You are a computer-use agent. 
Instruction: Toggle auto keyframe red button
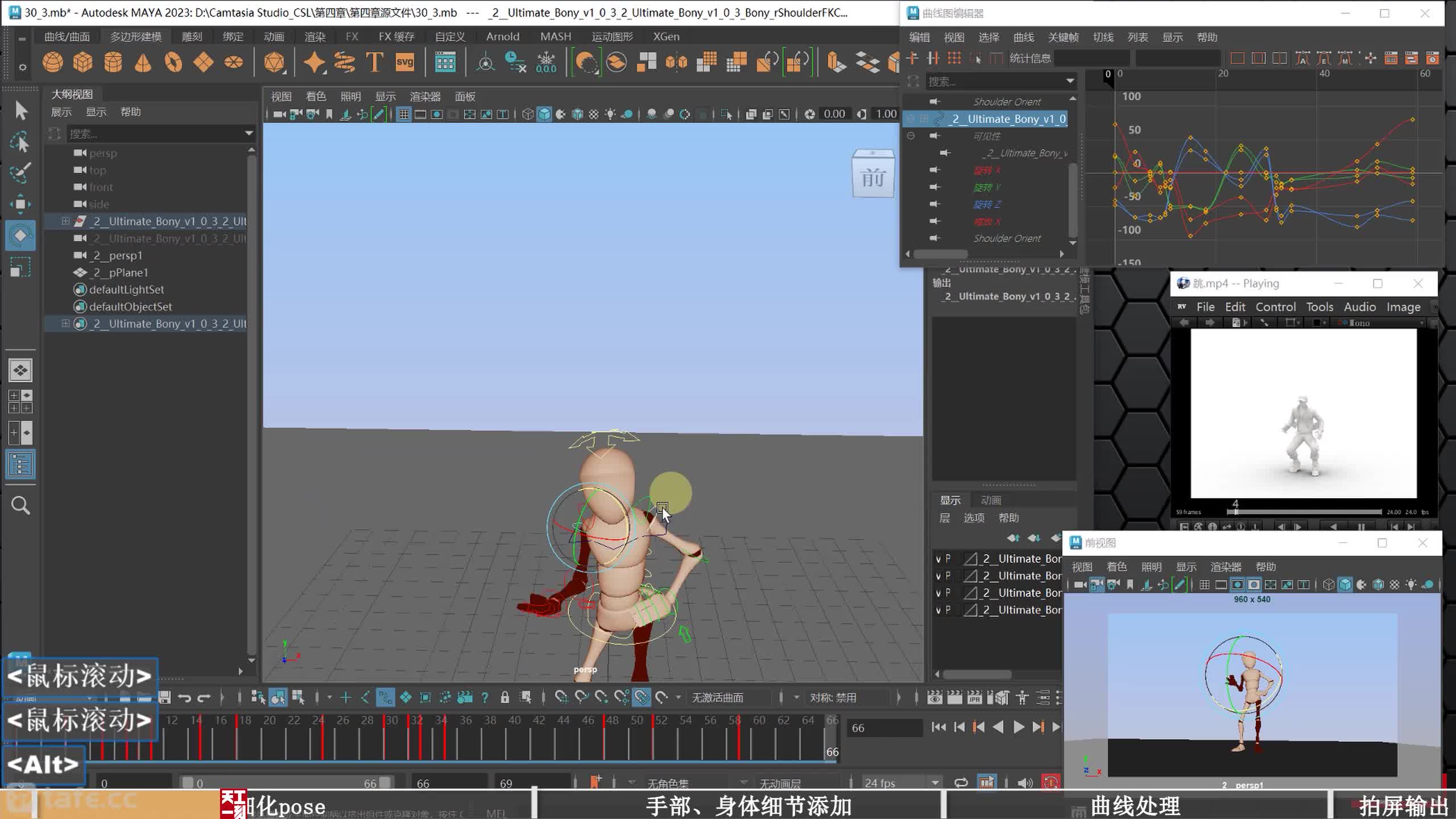(x=1050, y=783)
